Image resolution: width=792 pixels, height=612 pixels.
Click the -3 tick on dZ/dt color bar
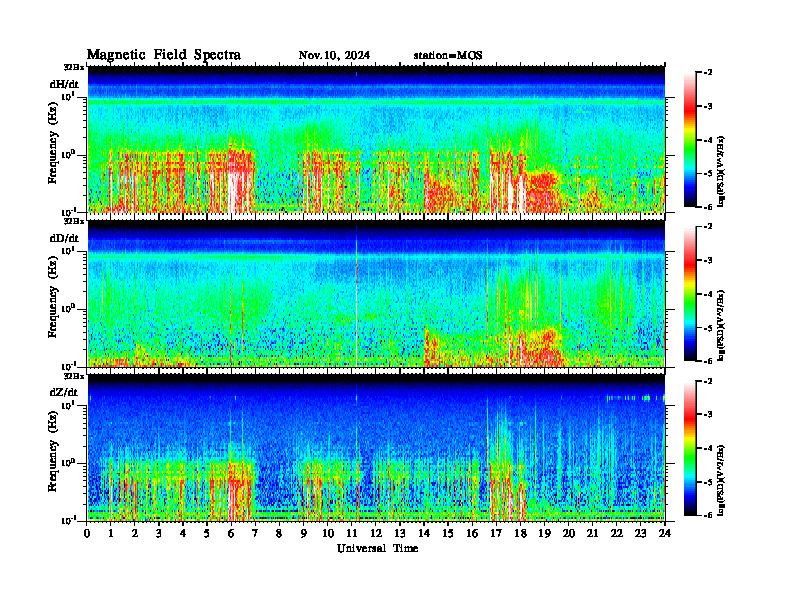(708, 415)
